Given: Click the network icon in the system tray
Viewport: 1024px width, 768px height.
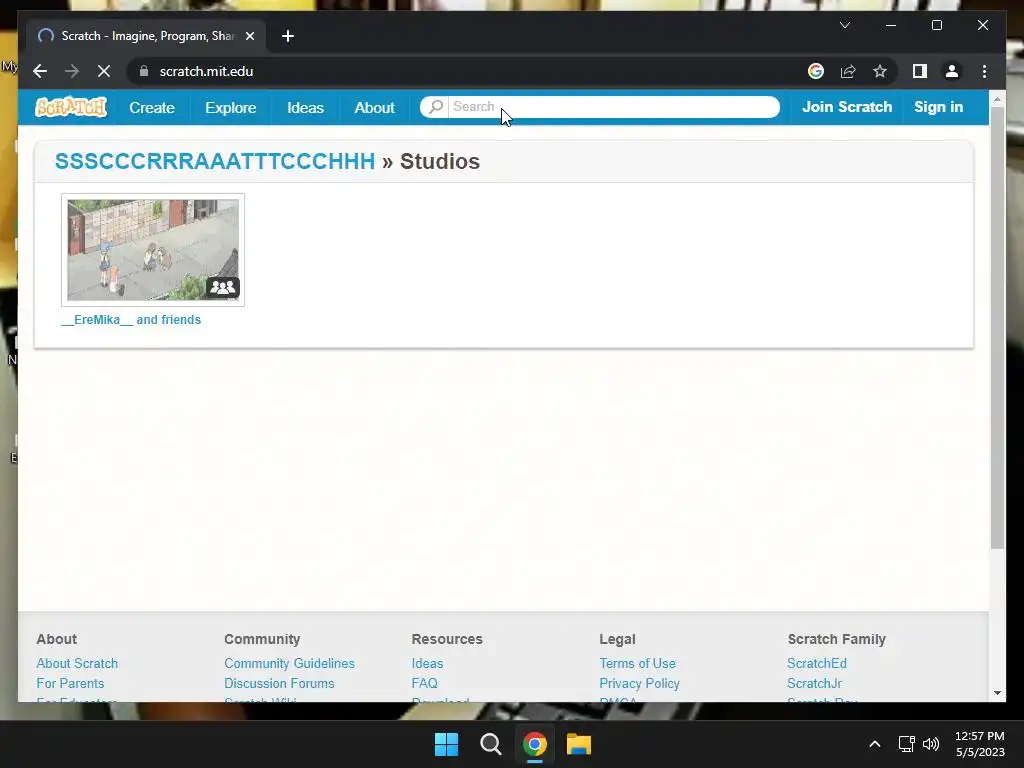Looking at the screenshot, I should point(906,744).
